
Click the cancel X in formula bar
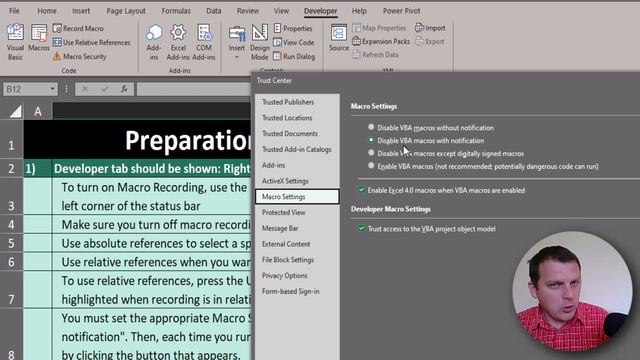(85, 89)
